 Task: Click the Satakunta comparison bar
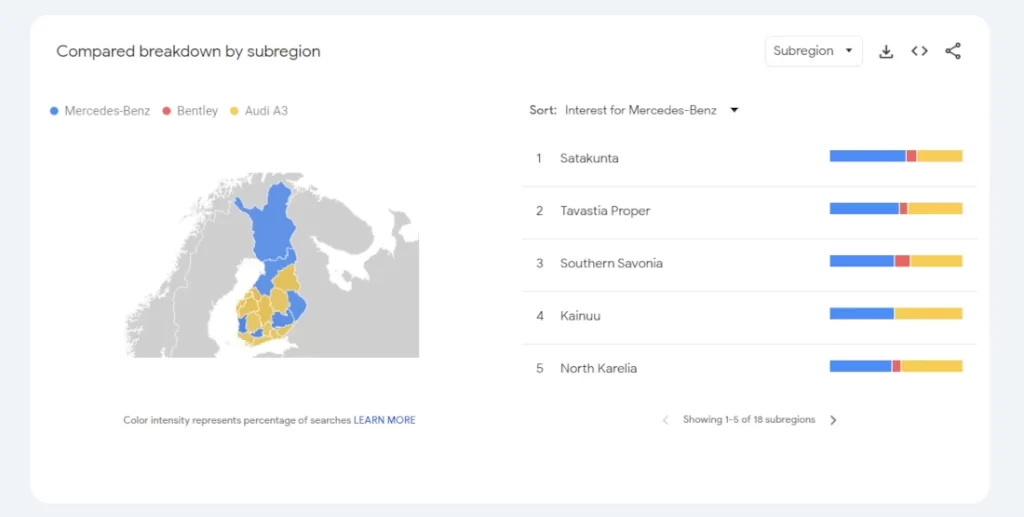(895, 156)
